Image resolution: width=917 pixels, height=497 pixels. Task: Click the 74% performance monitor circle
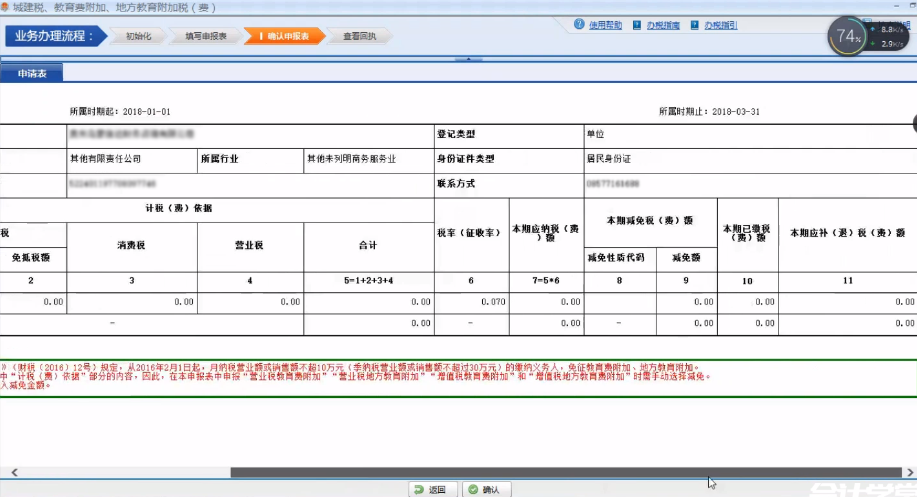click(847, 37)
